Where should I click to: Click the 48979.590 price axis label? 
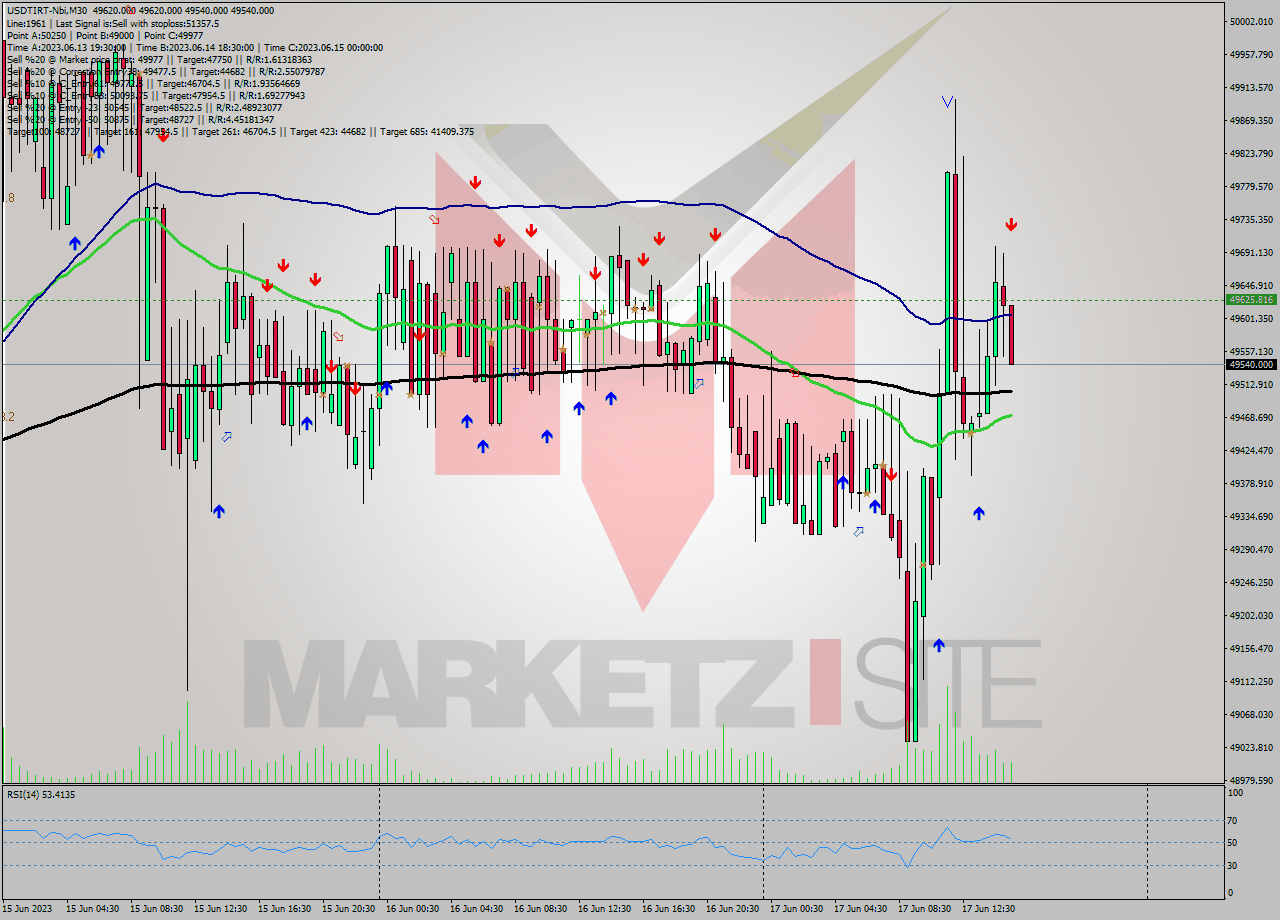1253,780
